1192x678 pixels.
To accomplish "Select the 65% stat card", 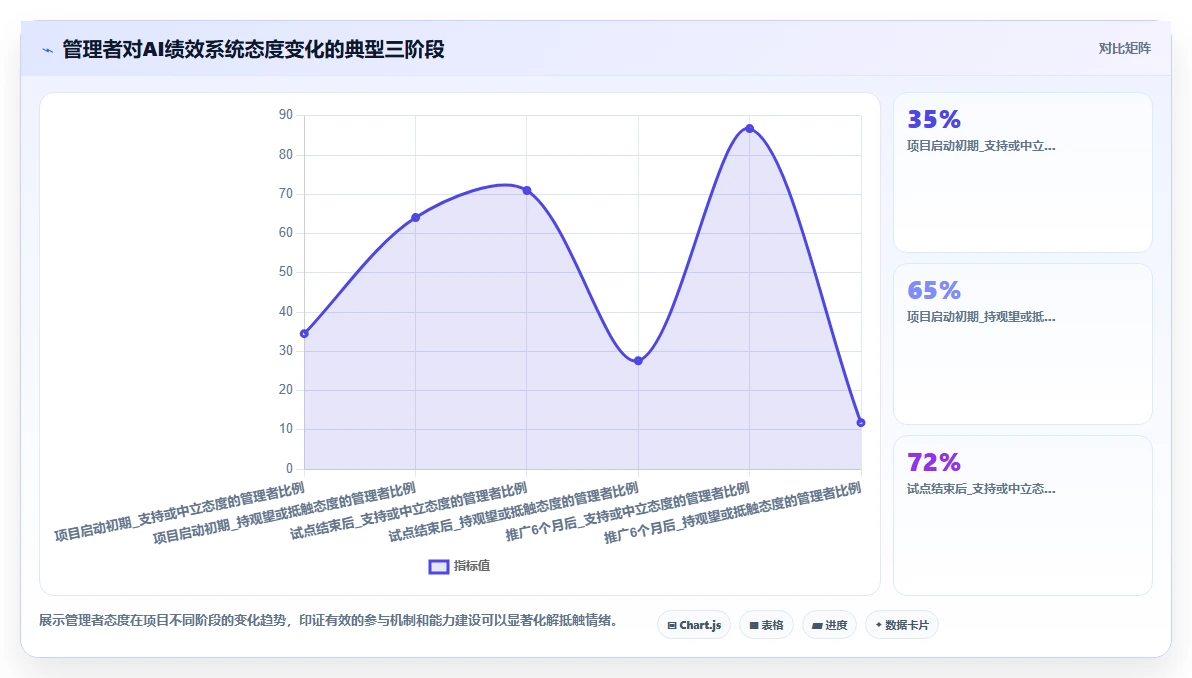I will pos(1022,344).
